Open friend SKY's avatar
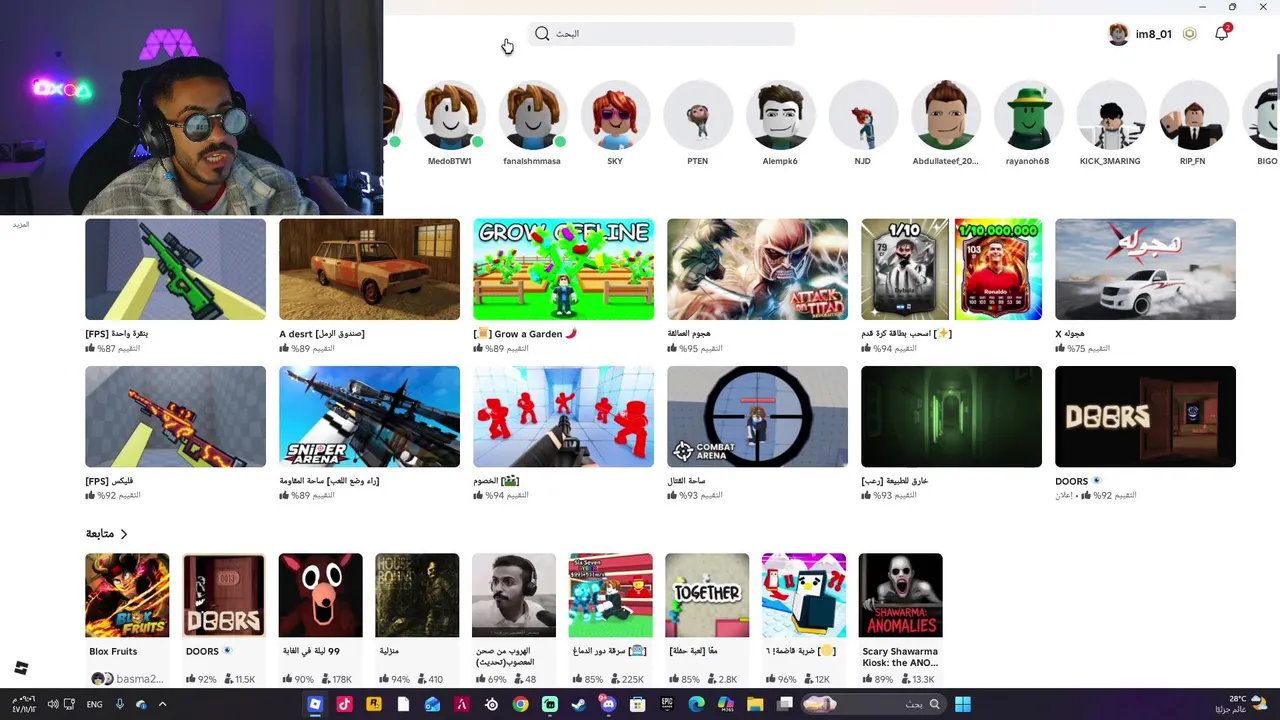The height and width of the screenshot is (720, 1280). click(x=615, y=115)
